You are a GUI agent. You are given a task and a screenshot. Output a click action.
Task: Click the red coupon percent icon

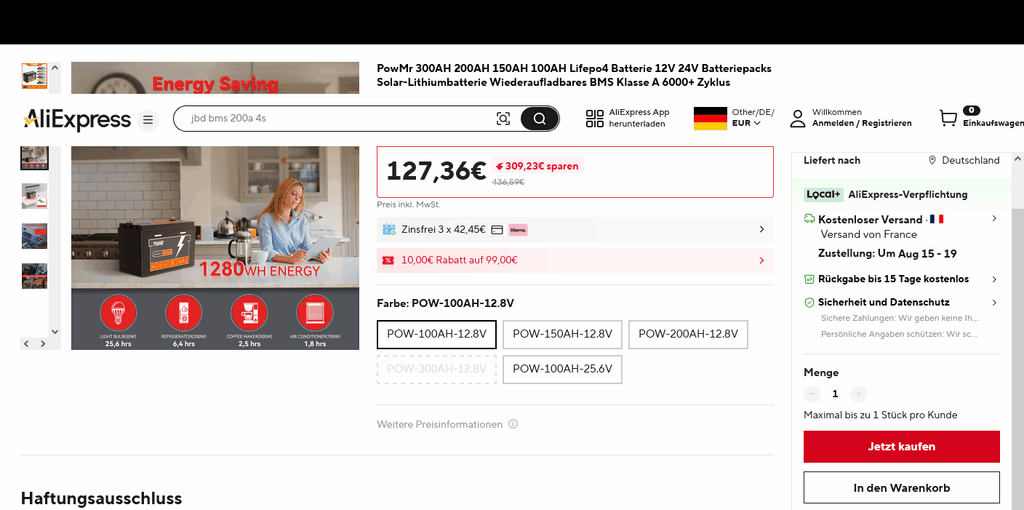[388, 261]
